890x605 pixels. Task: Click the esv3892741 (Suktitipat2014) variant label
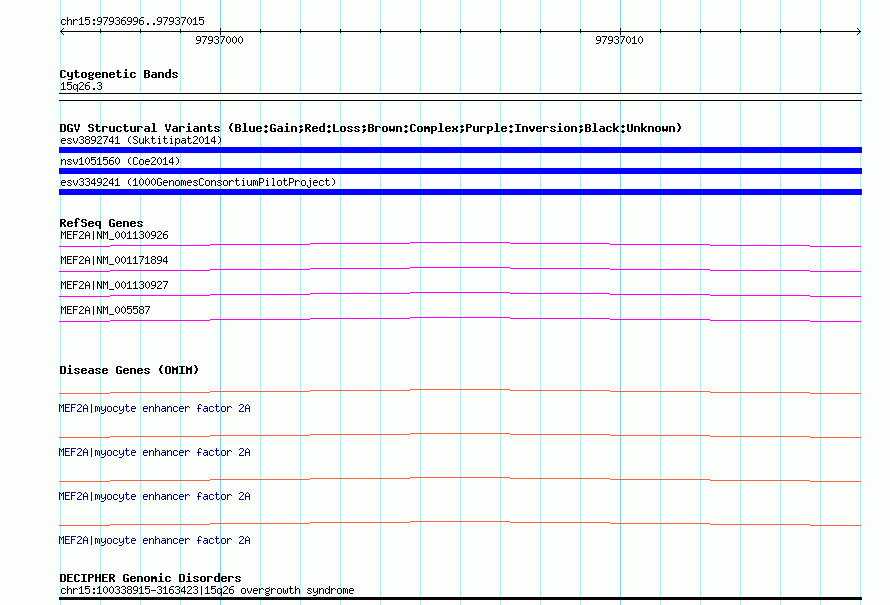click(141, 140)
